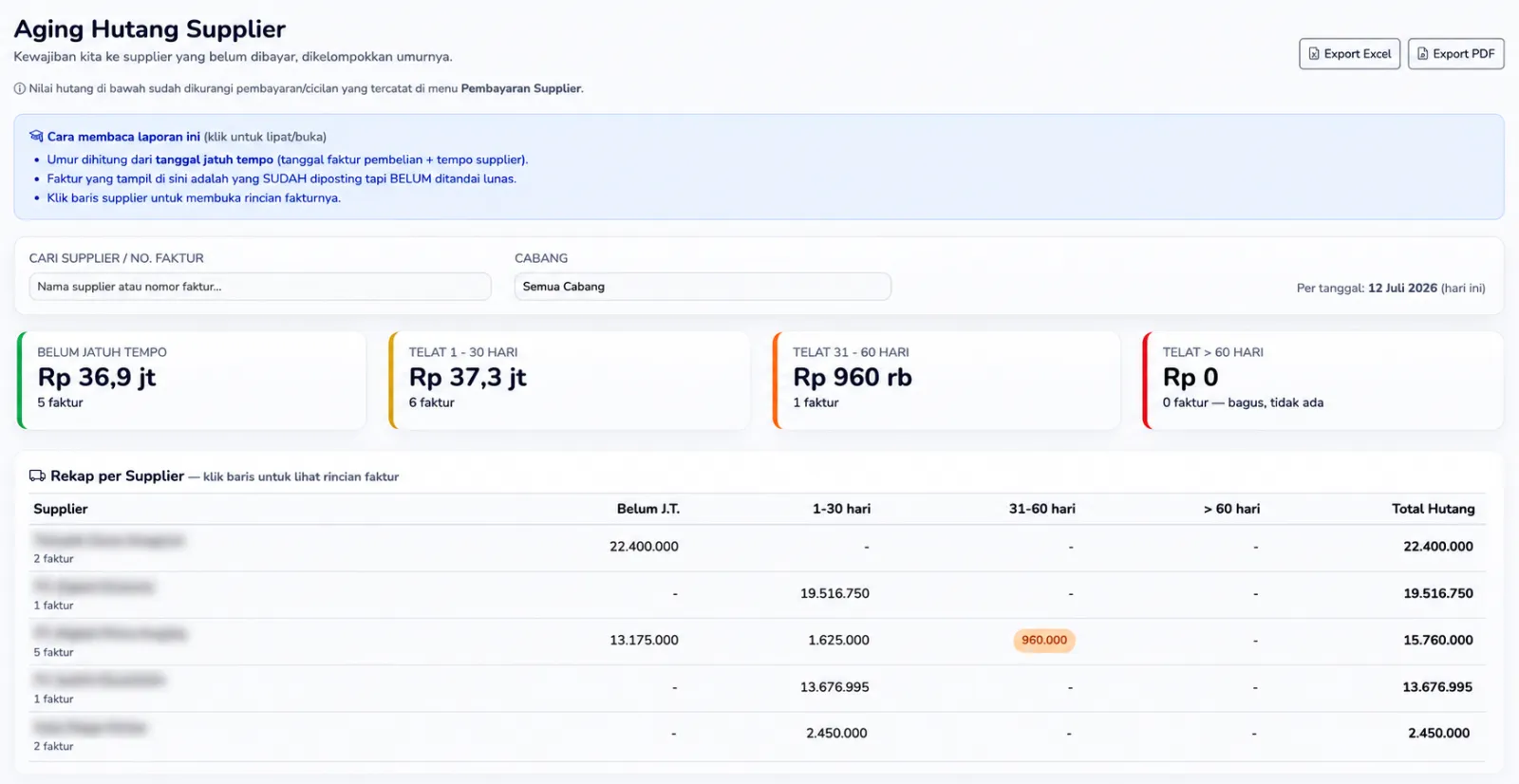This screenshot has height=784, width=1519.
Task: Select the Telat 31 - 60 Hari card
Action: pos(947,381)
